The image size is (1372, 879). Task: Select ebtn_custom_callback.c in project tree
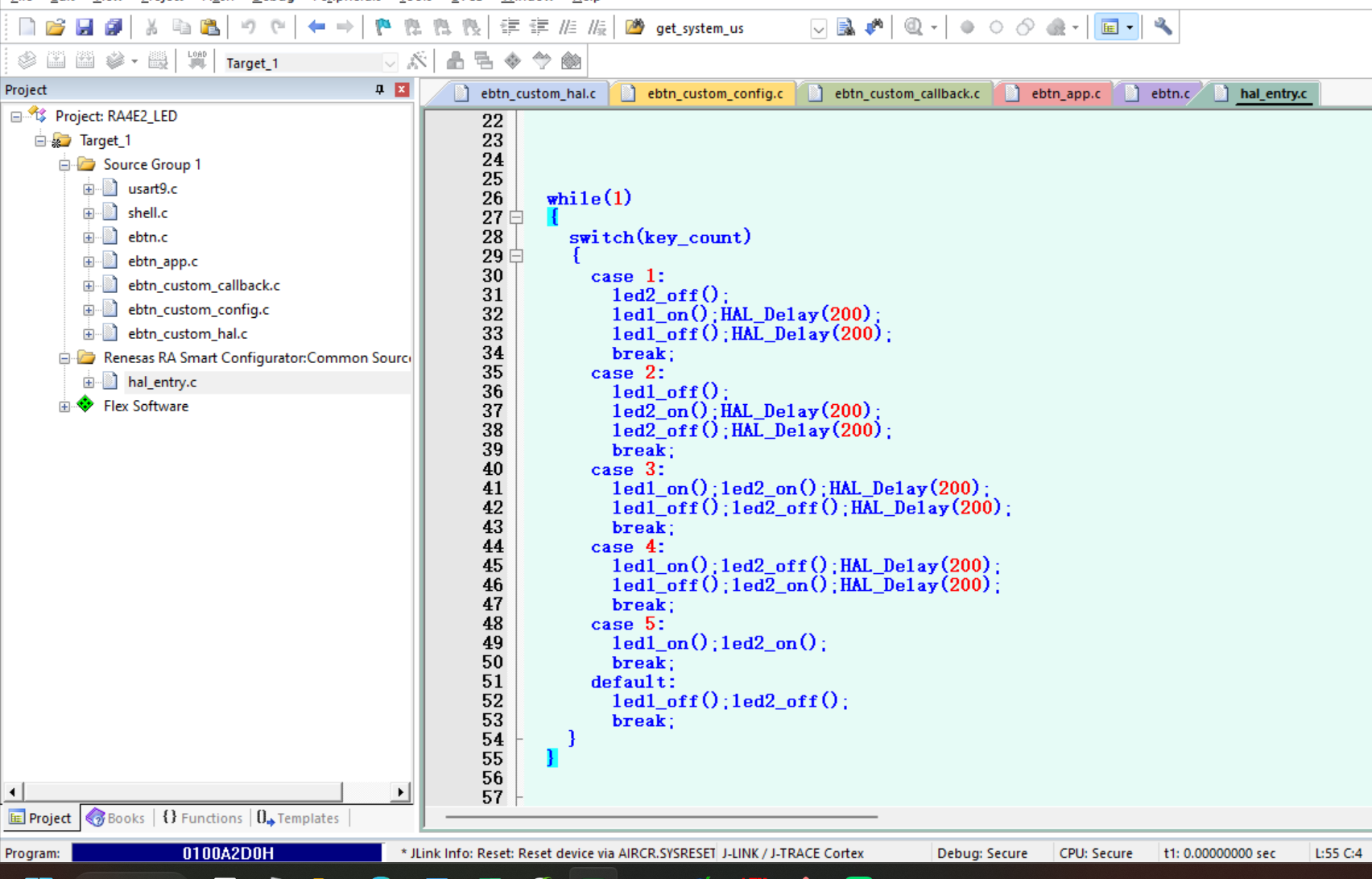tap(204, 286)
